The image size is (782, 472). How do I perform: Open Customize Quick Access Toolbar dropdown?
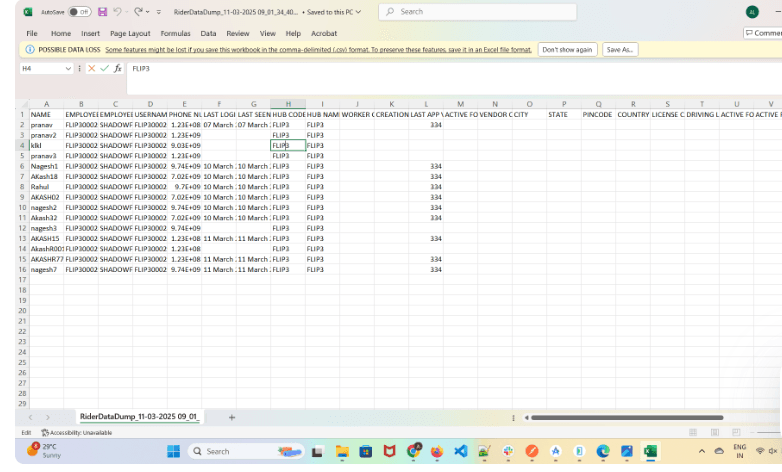159,12
